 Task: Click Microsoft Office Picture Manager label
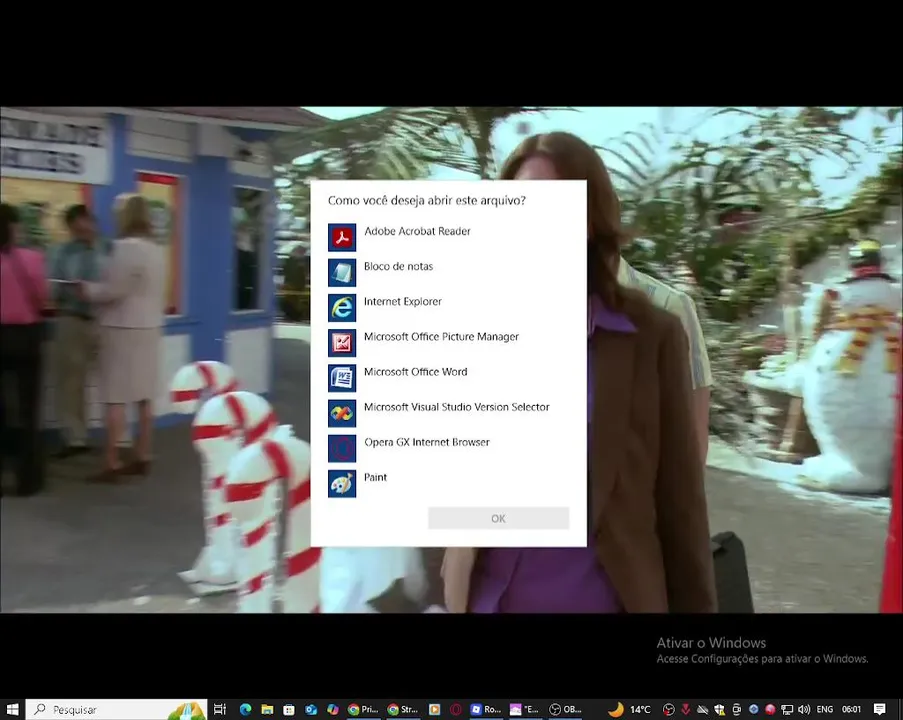[441, 336]
